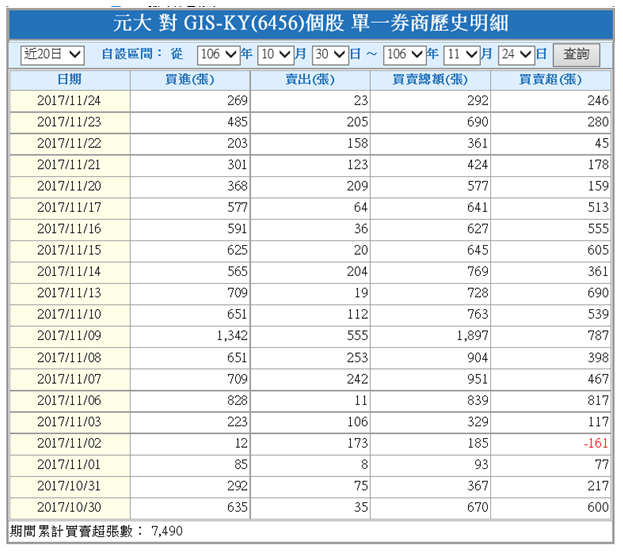Click the 買賣超(張) column header
Screen dimensions: 623x553
point(551,80)
